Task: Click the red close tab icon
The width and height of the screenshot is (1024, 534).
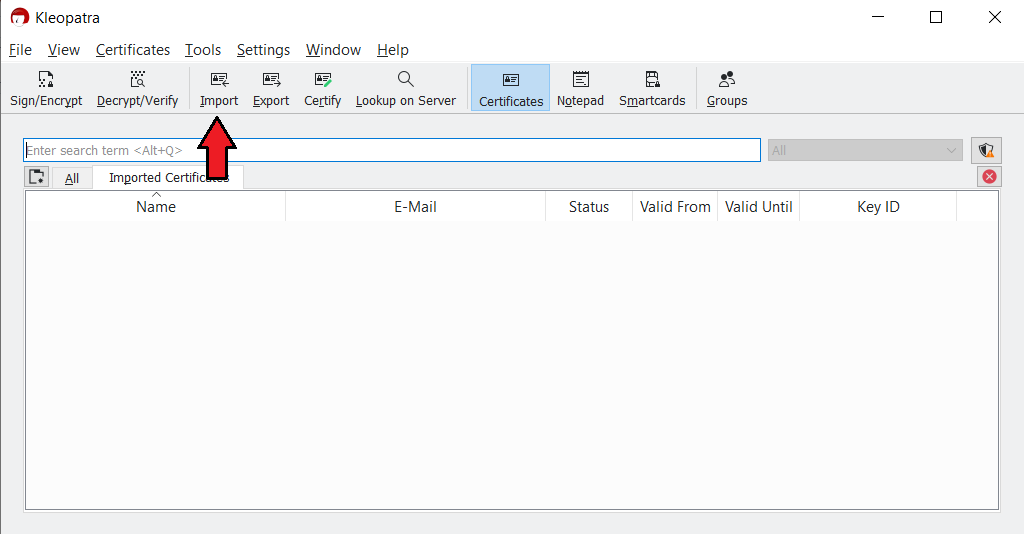Action: point(989,176)
